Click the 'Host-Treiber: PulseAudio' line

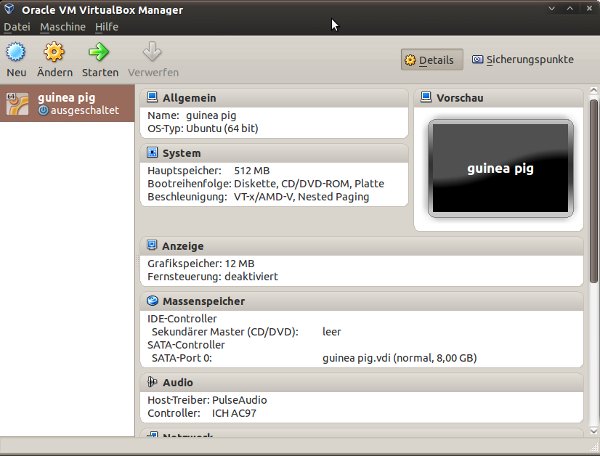tap(207, 400)
